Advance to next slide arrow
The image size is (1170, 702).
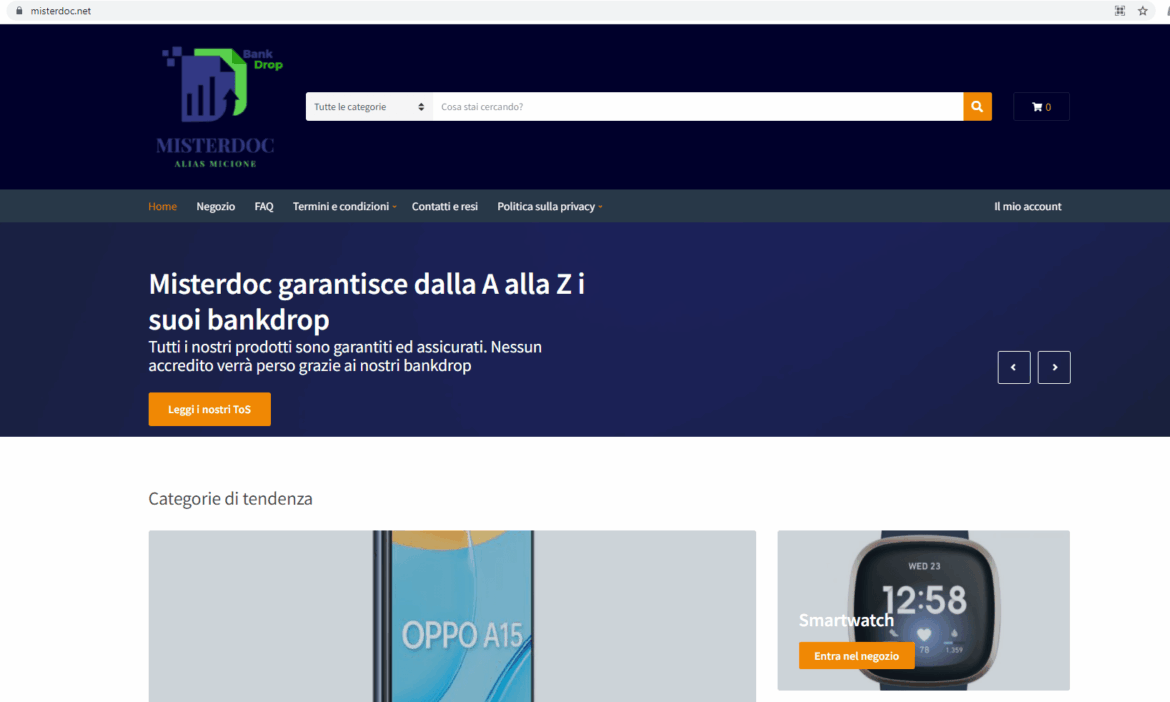point(1054,367)
